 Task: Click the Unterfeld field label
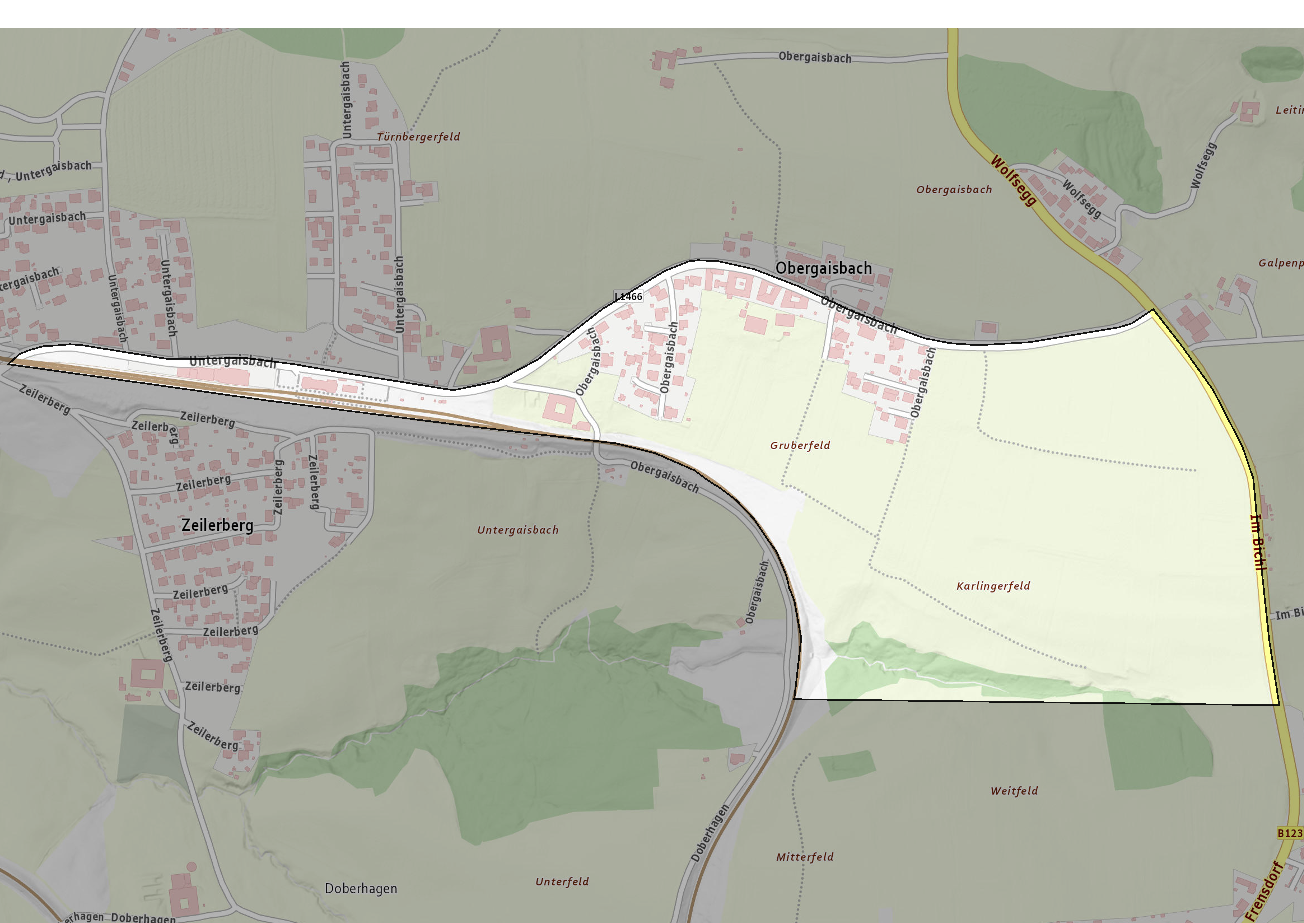point(562,882)
